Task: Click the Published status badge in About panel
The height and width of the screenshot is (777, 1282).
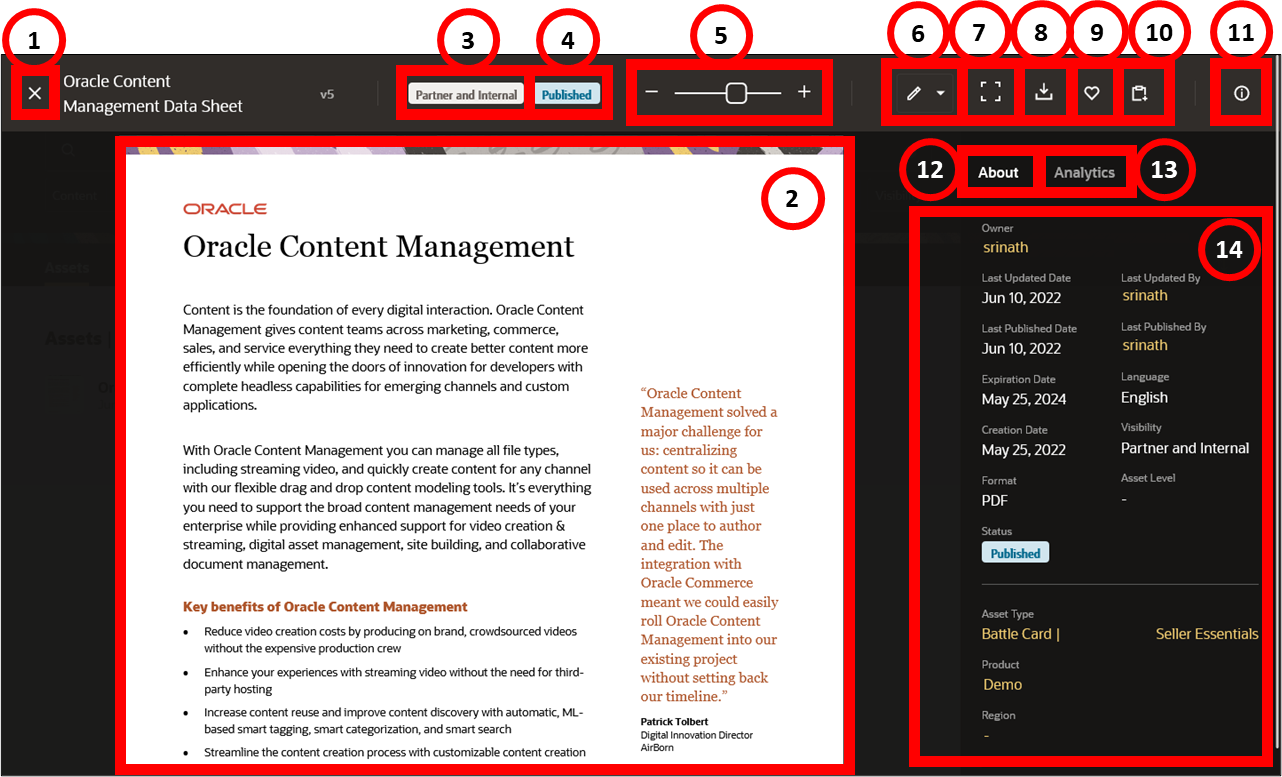Action: click(x=1015, y=553)
